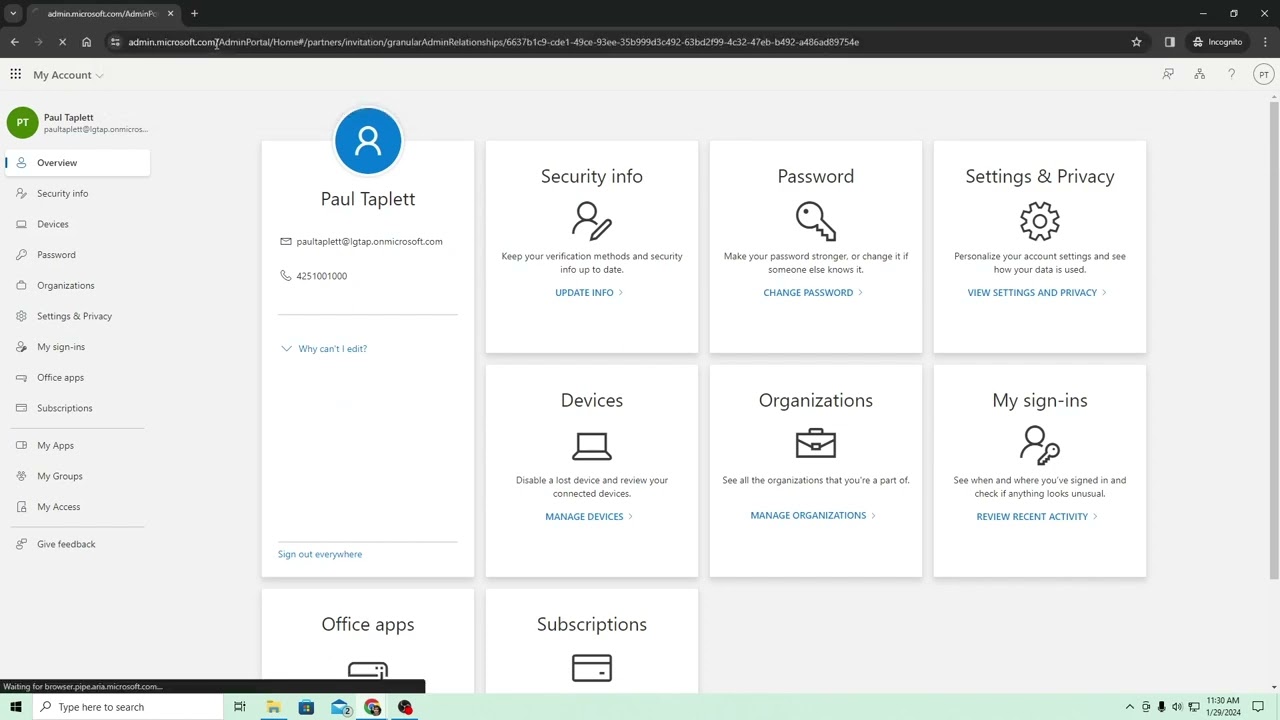Image resolution: width=1280 pixels, height=720 pixels.
Task: Open Chrome side panel icon
Action: click(x=1169, y=42)
